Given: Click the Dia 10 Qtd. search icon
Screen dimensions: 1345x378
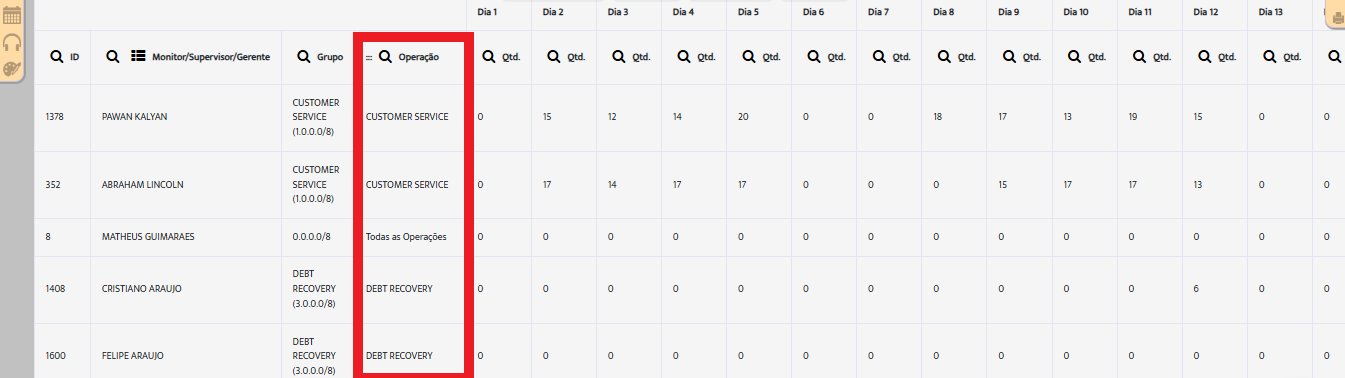Looking at the screenshot, I should coord(1075,57).
